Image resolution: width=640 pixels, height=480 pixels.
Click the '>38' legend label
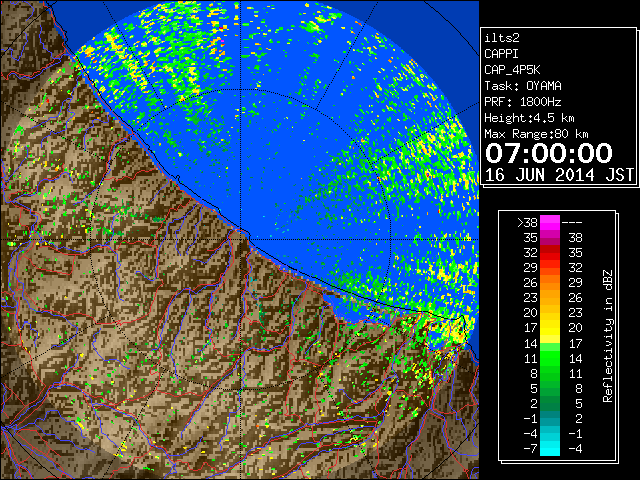coord(527,223)
